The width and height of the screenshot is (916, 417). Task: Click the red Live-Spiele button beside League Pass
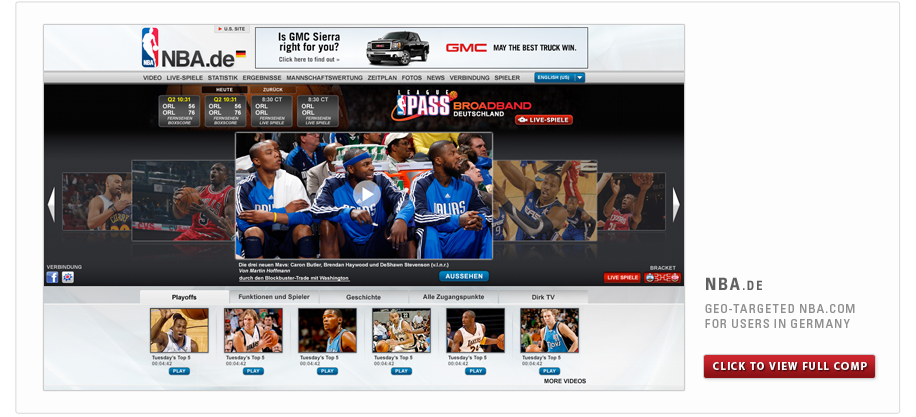(x=544, y=120)
